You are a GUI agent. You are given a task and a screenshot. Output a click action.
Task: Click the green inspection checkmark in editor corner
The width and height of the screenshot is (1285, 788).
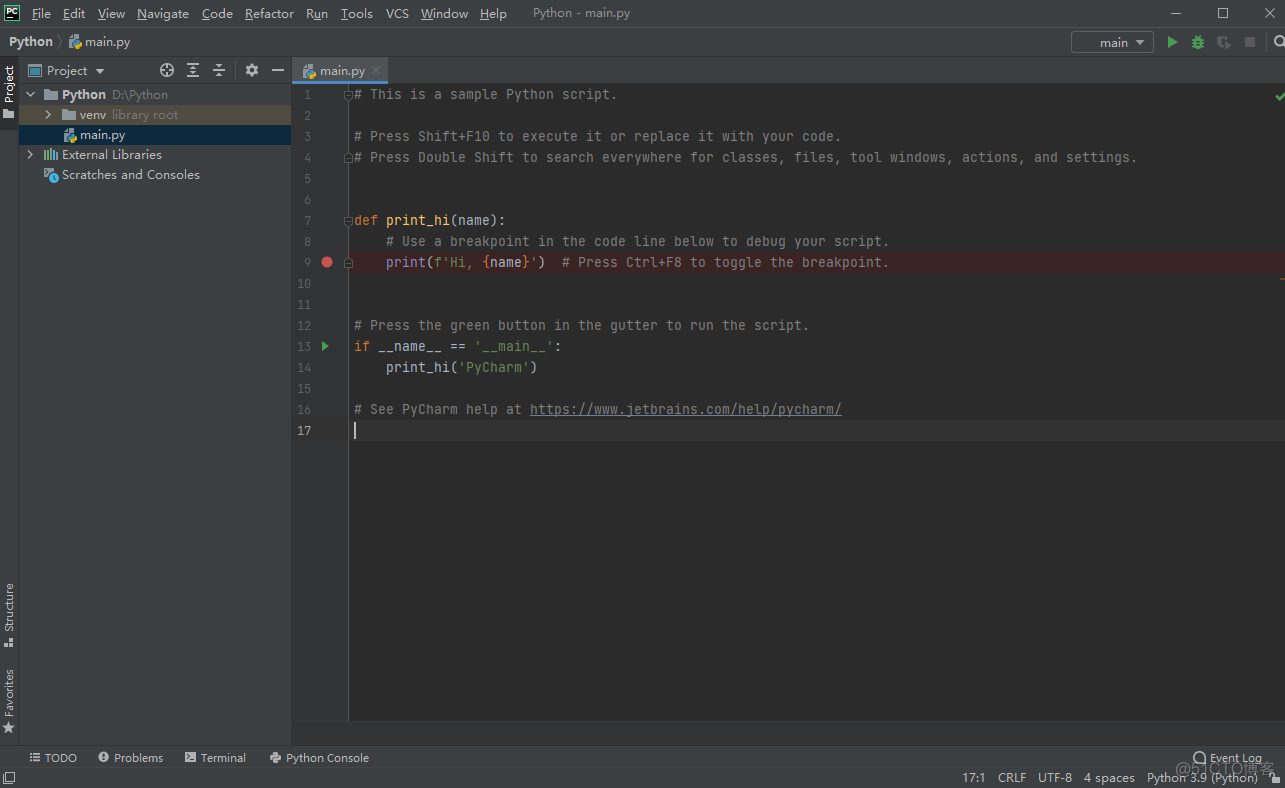(1279, 97)
